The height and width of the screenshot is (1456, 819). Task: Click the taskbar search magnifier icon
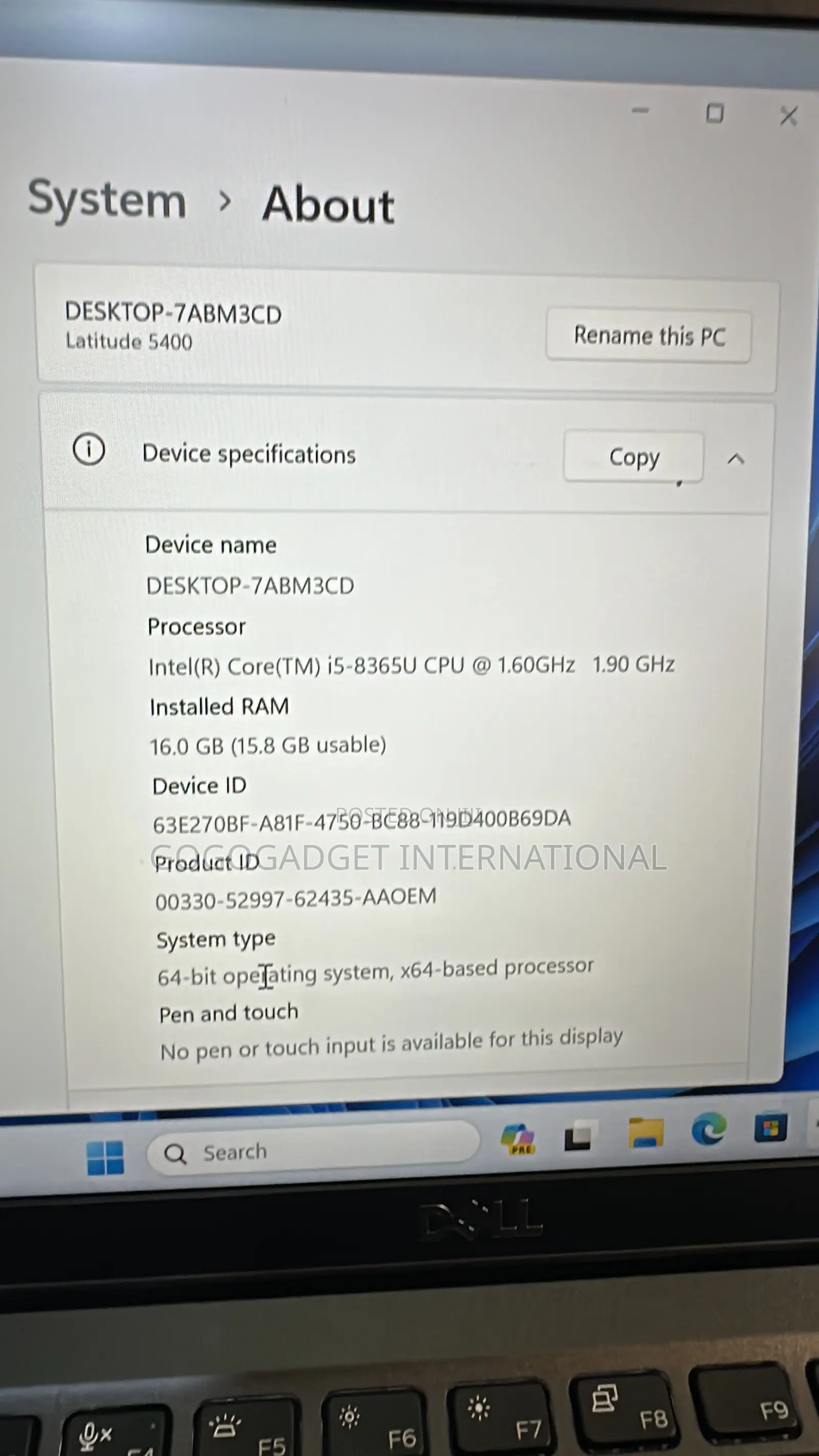click(175, 1154)
